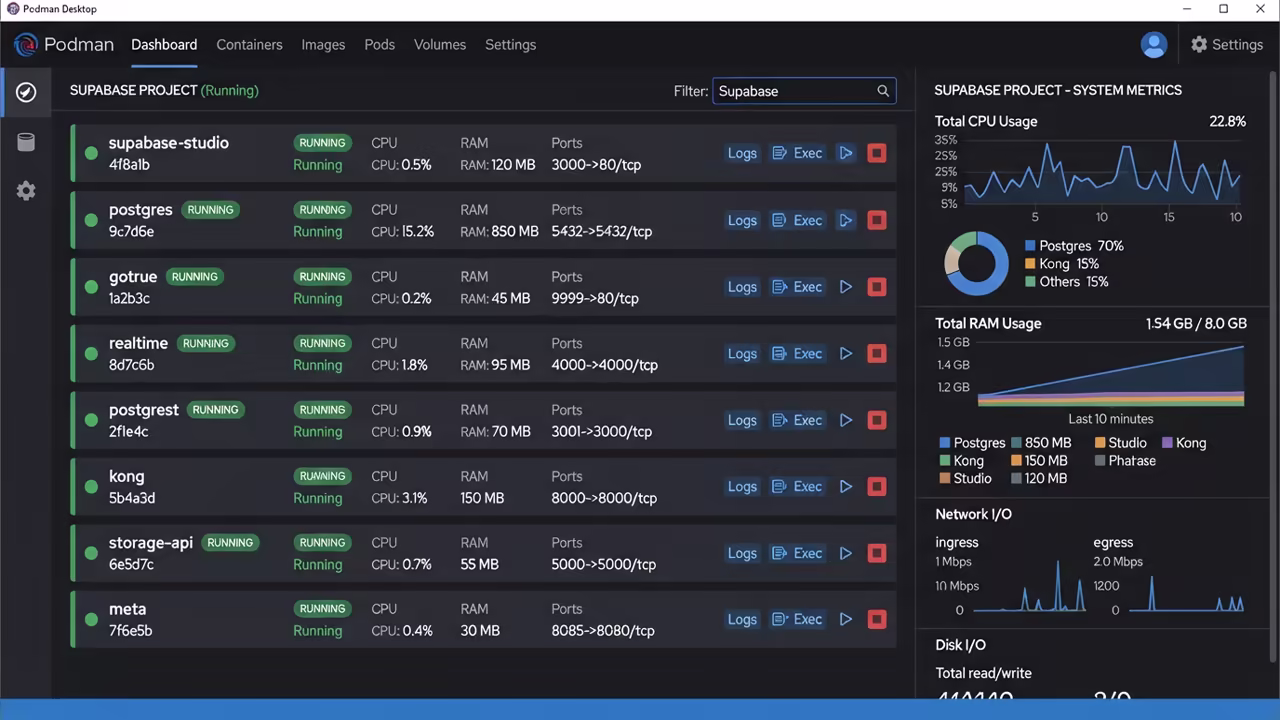Stop the realtime container
1280x720 pixels.
[x=877, y=353]
